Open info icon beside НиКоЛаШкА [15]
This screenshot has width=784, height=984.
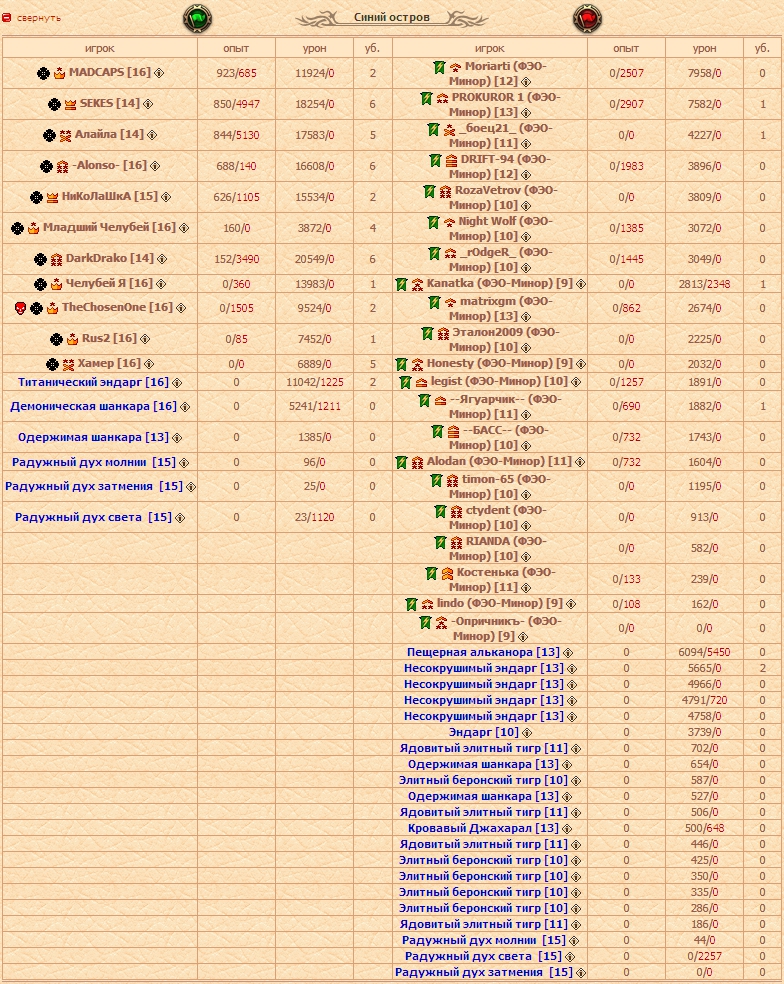pos(166,197)
